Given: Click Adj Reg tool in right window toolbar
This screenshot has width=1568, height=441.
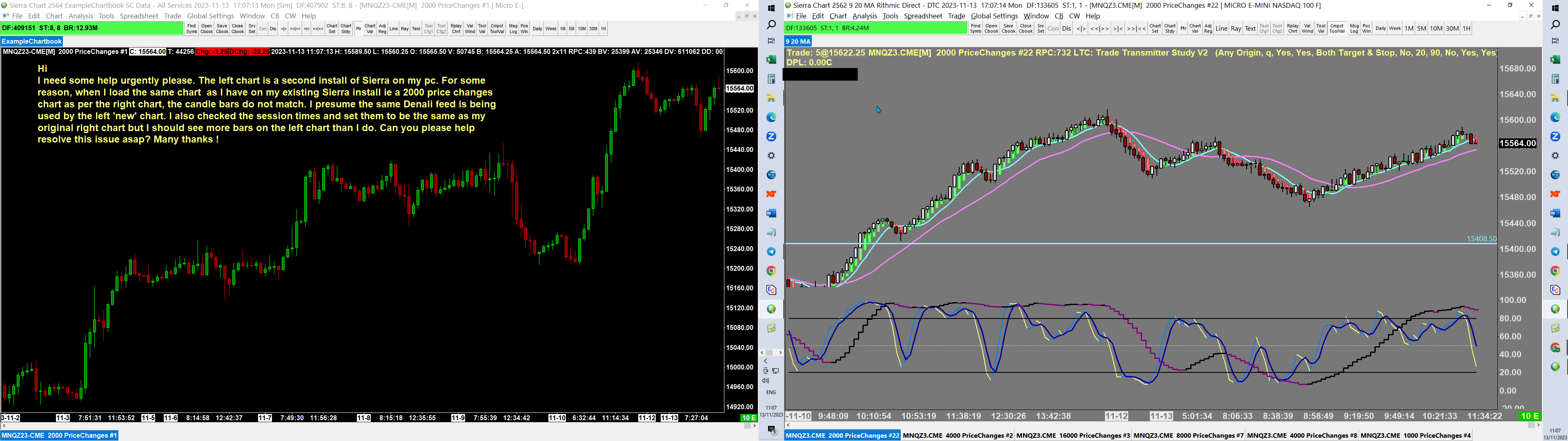Looking at the screenshot, I should point(1208,29).
